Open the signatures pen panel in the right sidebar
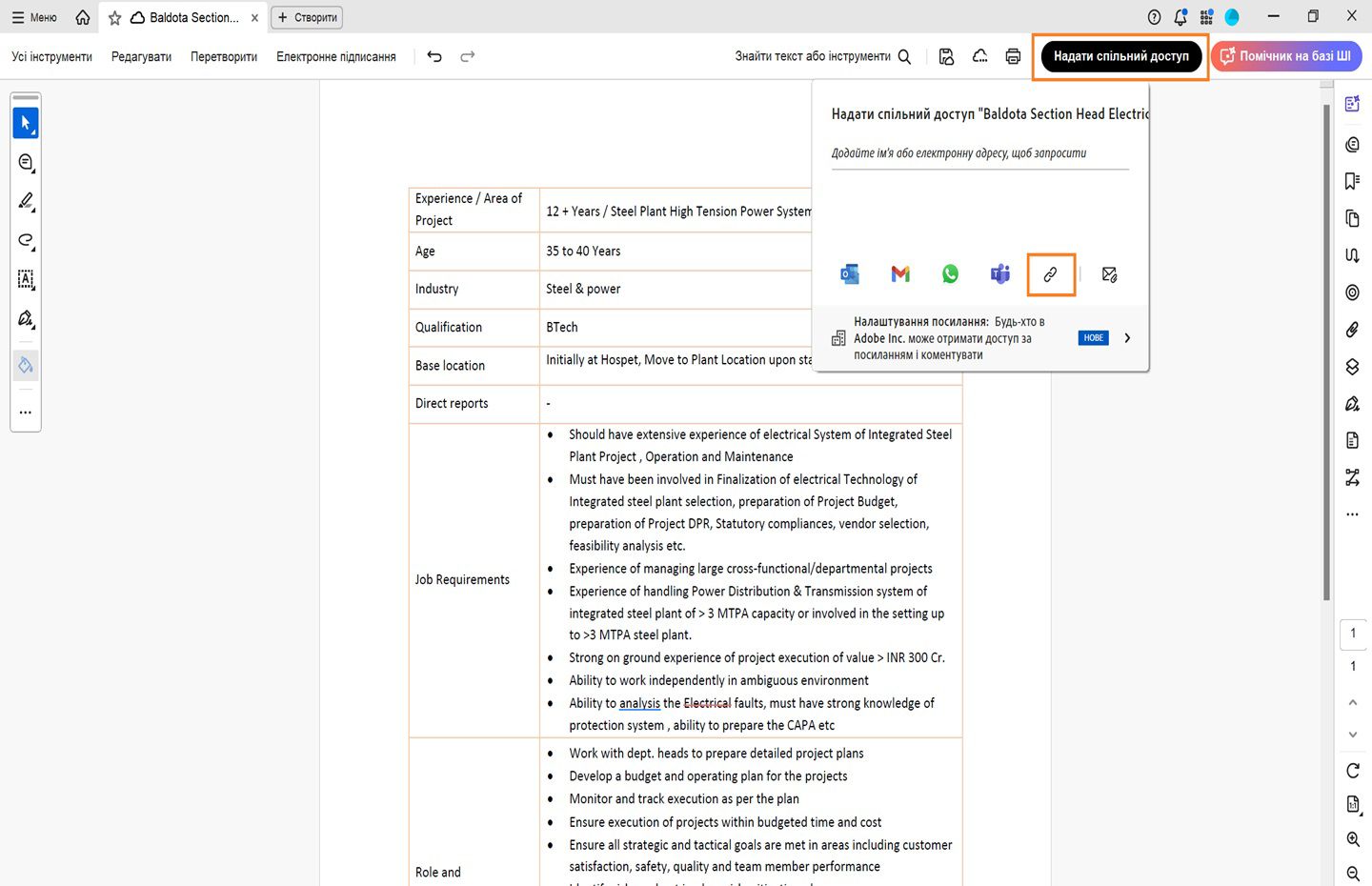This screenshot has height=886, width=1372. 1352,404
